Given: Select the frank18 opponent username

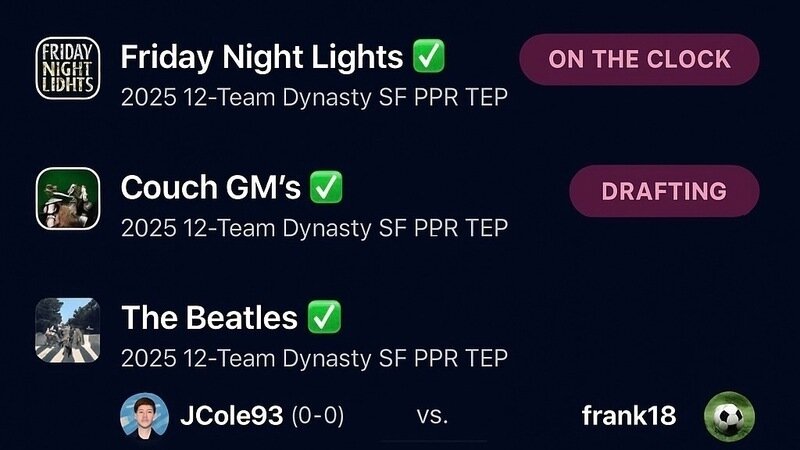Looking at the screenshot, I should coord(628,415).
